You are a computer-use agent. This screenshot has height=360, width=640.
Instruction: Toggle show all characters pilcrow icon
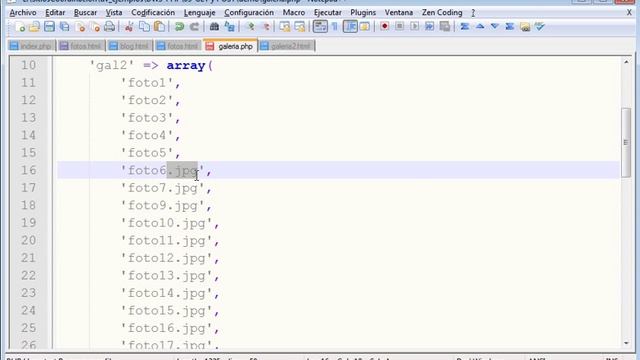pos(335,27)
